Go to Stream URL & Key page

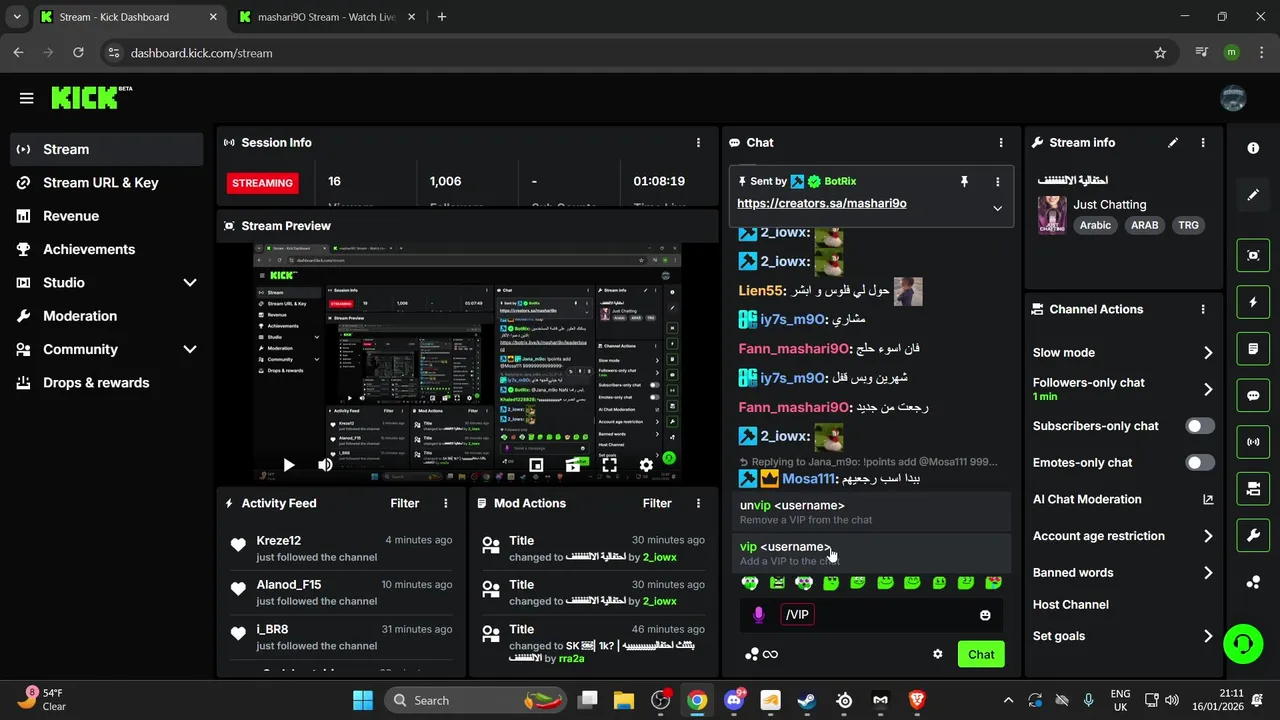106,183
